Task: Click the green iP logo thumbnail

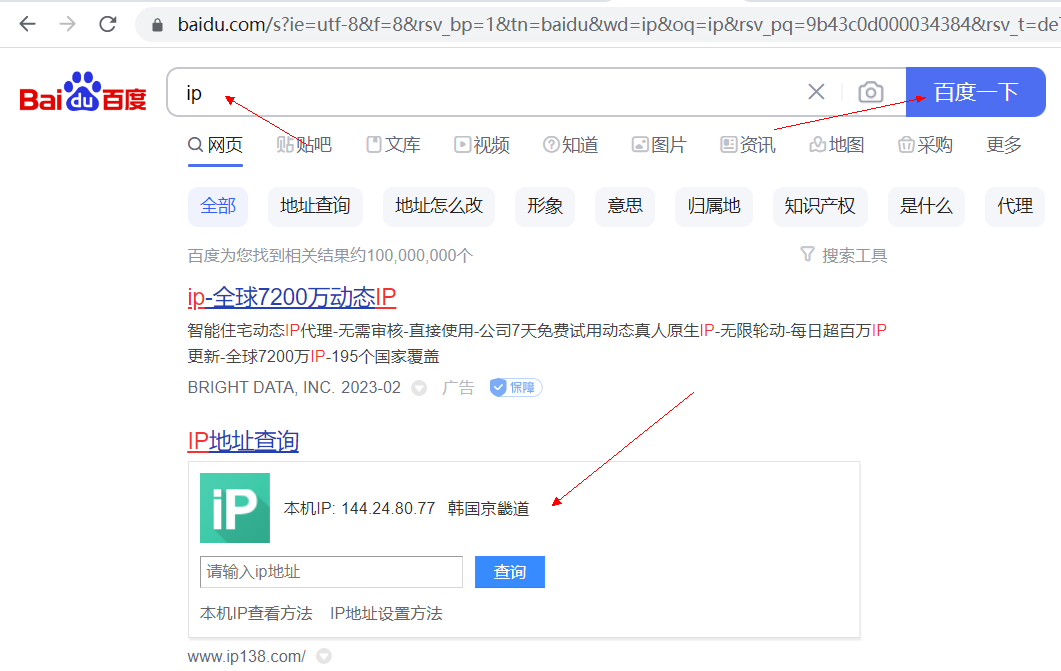Action: coord(235,508)
